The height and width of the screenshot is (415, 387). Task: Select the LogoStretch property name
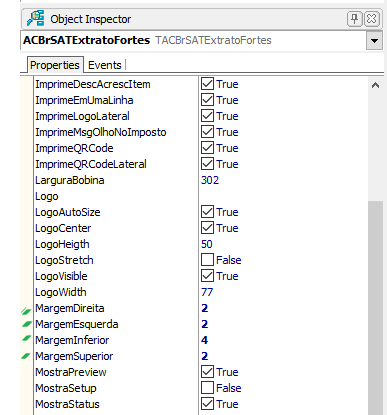click(x=64, y=260)
